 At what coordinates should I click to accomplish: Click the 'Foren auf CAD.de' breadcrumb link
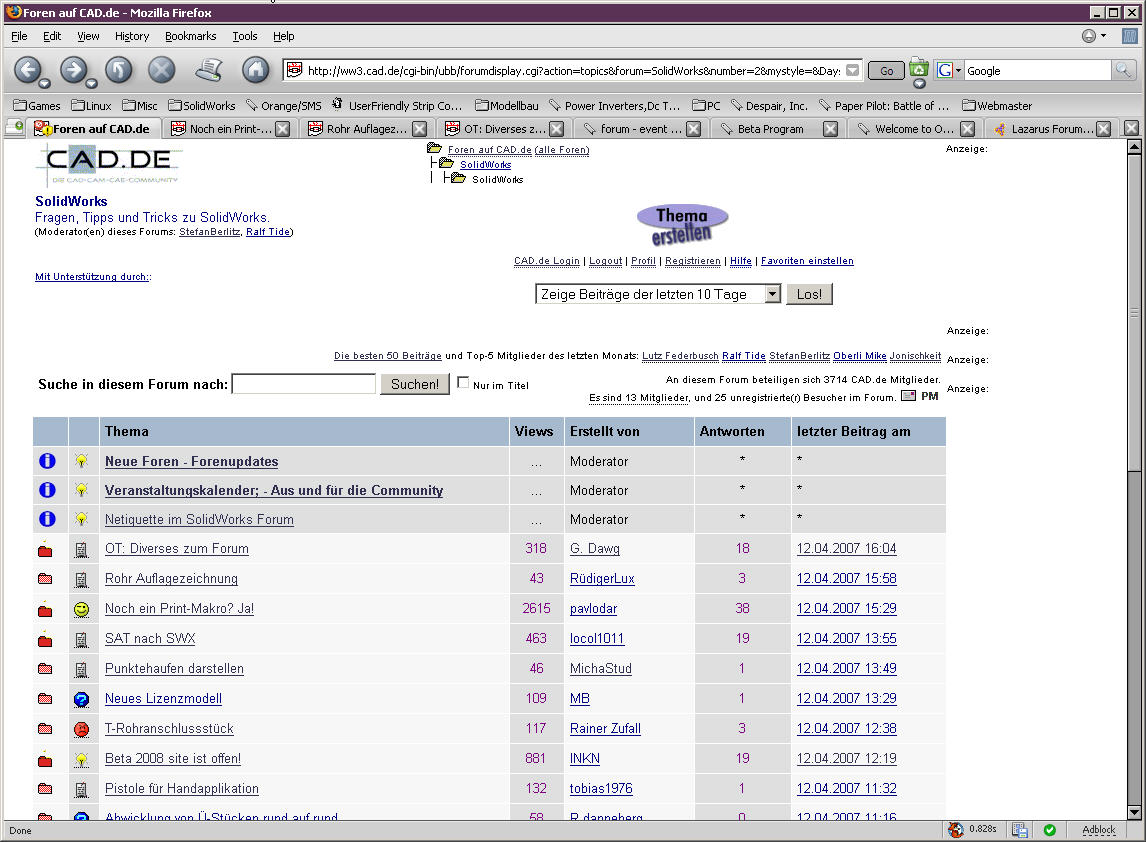490,150
